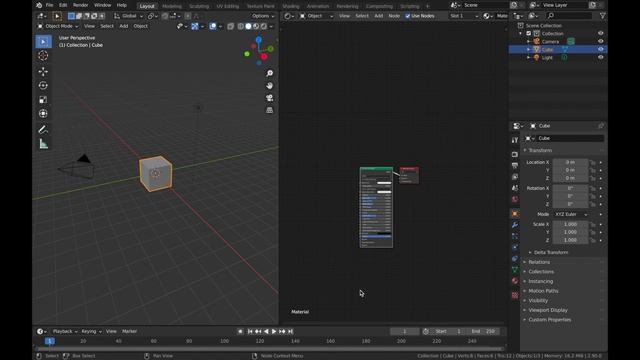Activate the Select Box tool
Image resolution: width=640 pixels, height=360 pixels.
43,42
